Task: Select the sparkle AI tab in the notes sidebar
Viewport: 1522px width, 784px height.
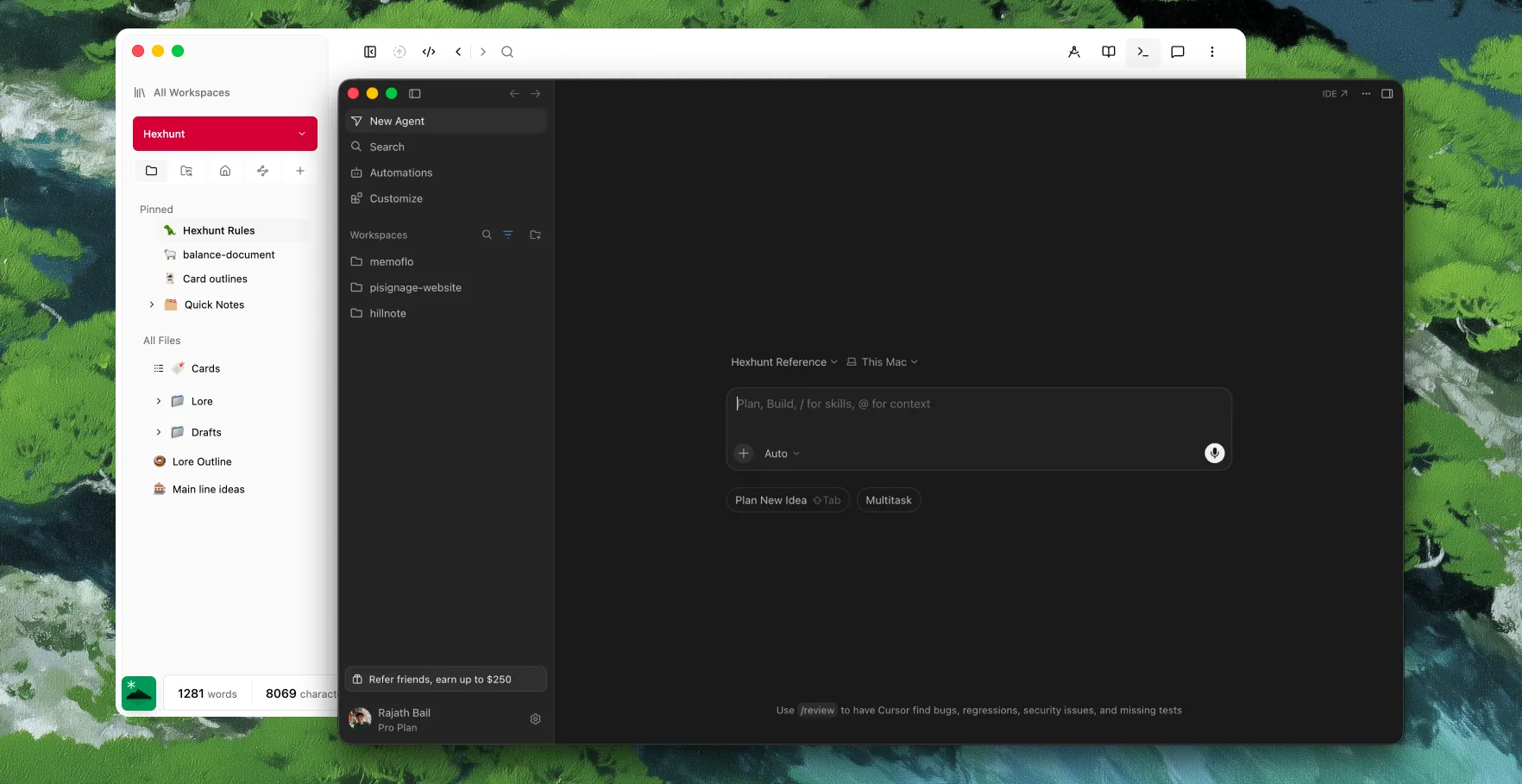Action: coord(263,171)
